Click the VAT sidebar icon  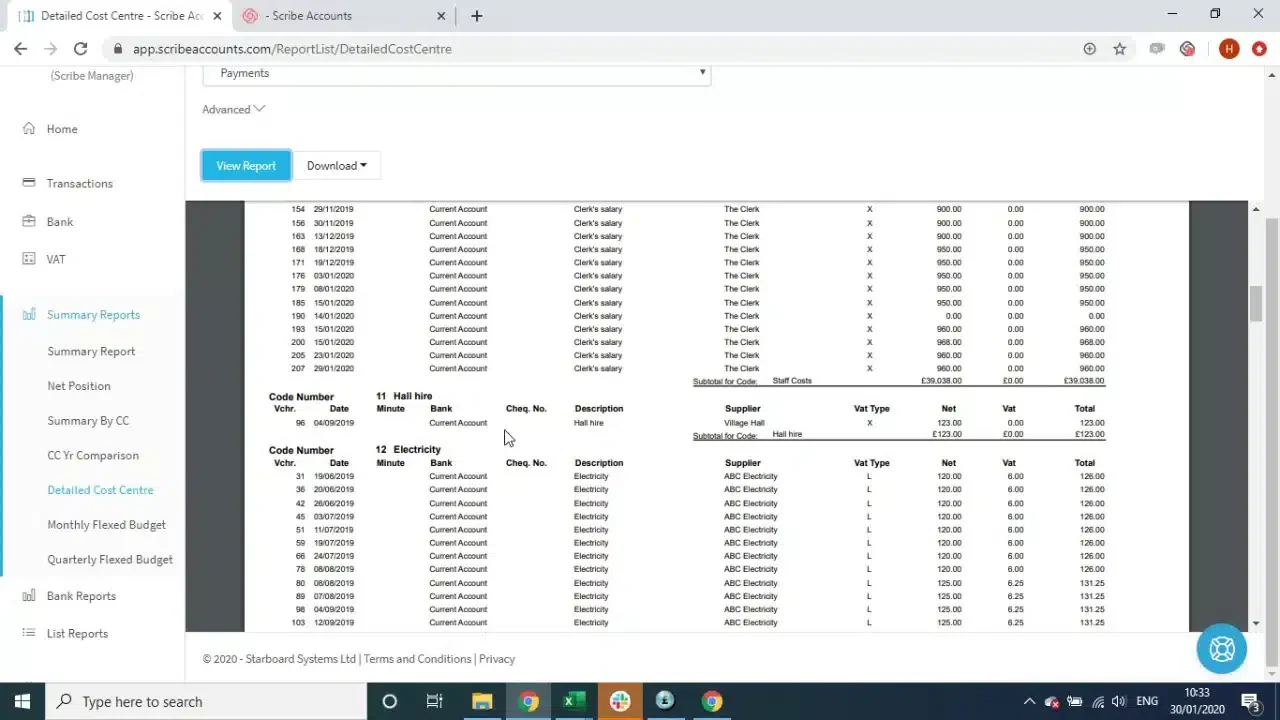click(x=28, y=259)
